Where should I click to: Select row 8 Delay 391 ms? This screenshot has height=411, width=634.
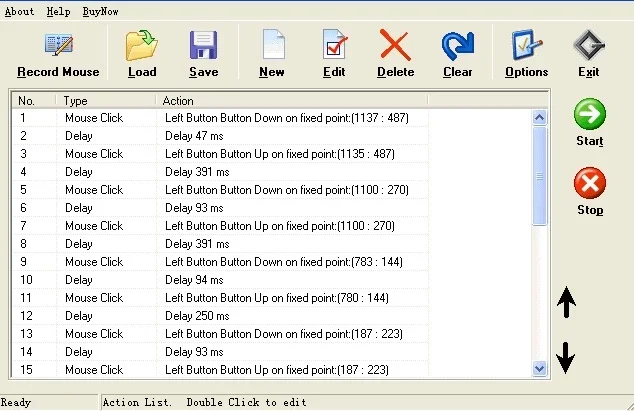click(220, 244)
